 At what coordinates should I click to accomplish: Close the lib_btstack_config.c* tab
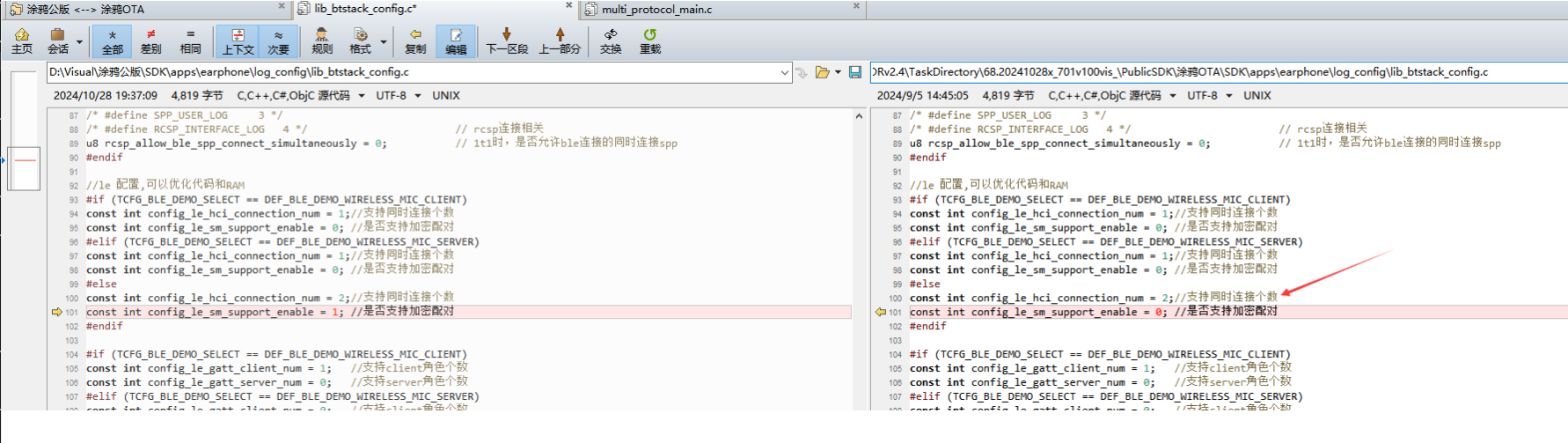(568, 6)
